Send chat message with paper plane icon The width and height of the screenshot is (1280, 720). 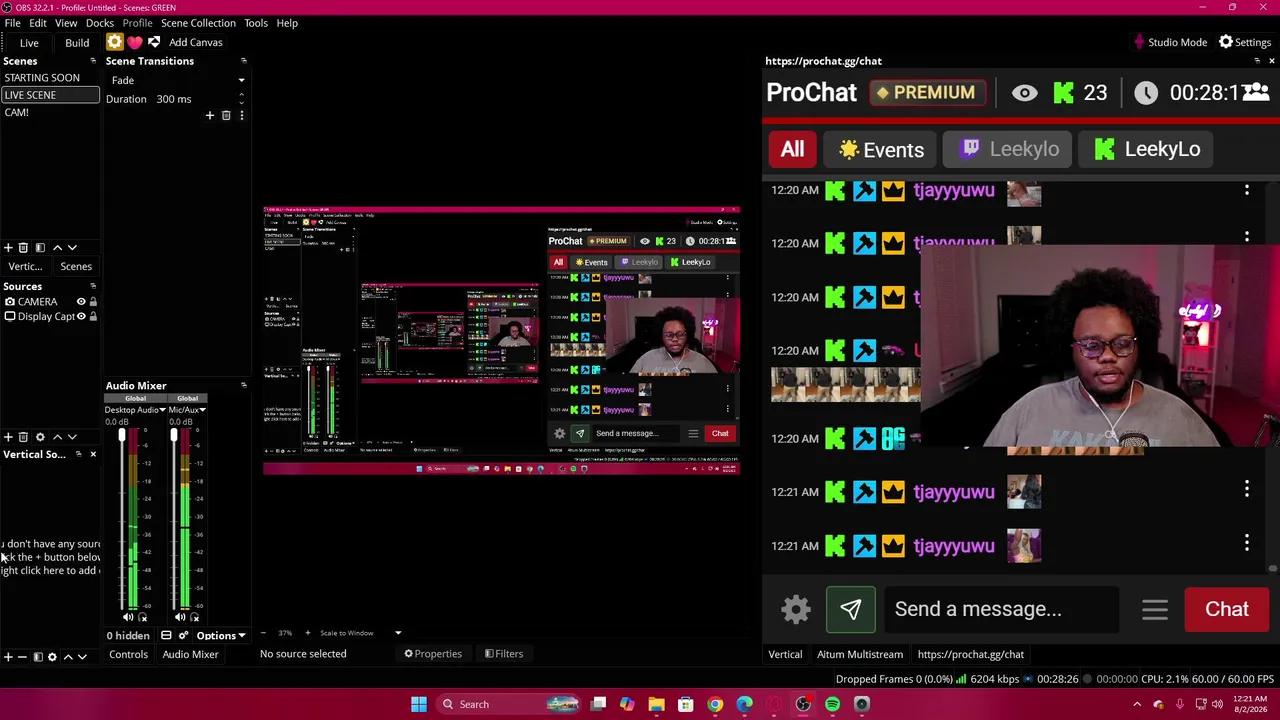[x=851, y=609]
